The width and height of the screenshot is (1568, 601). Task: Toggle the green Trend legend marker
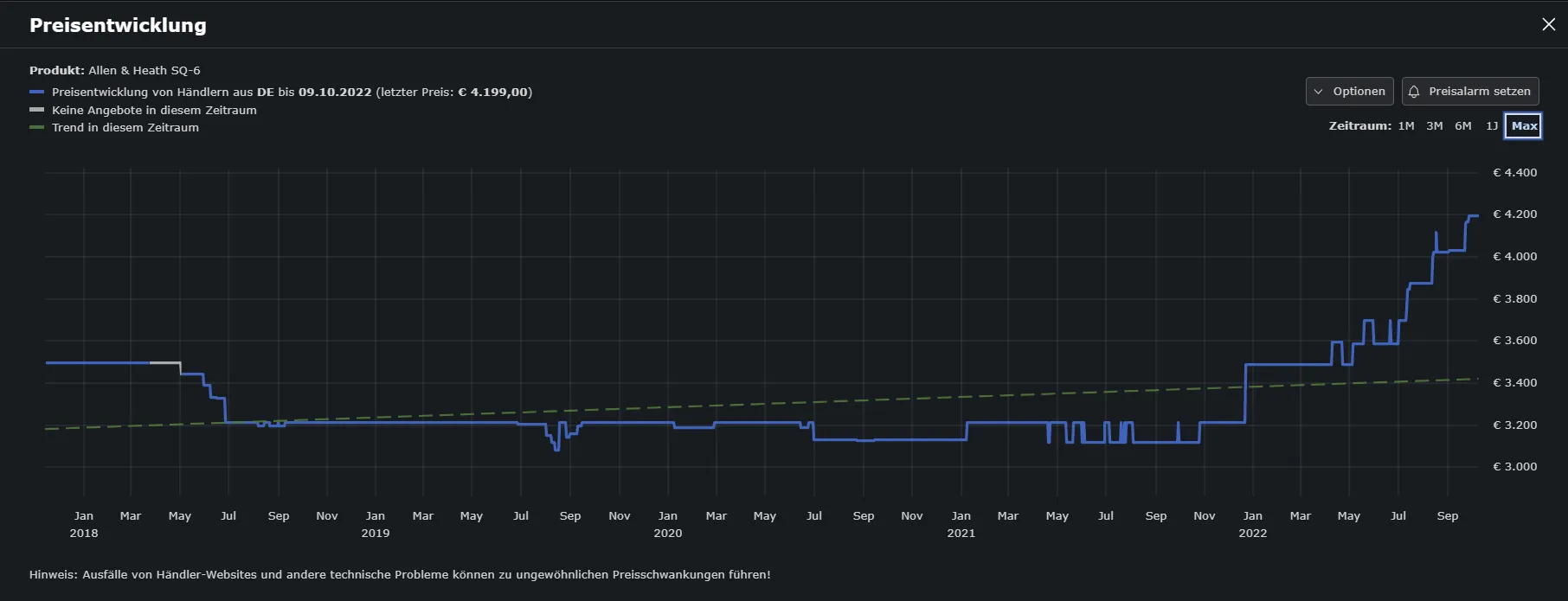click(x=36, y=127)
